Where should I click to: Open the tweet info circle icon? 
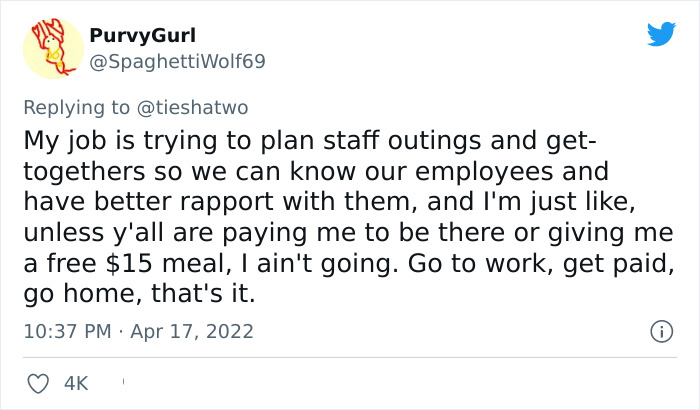click(x=660, y=330)
